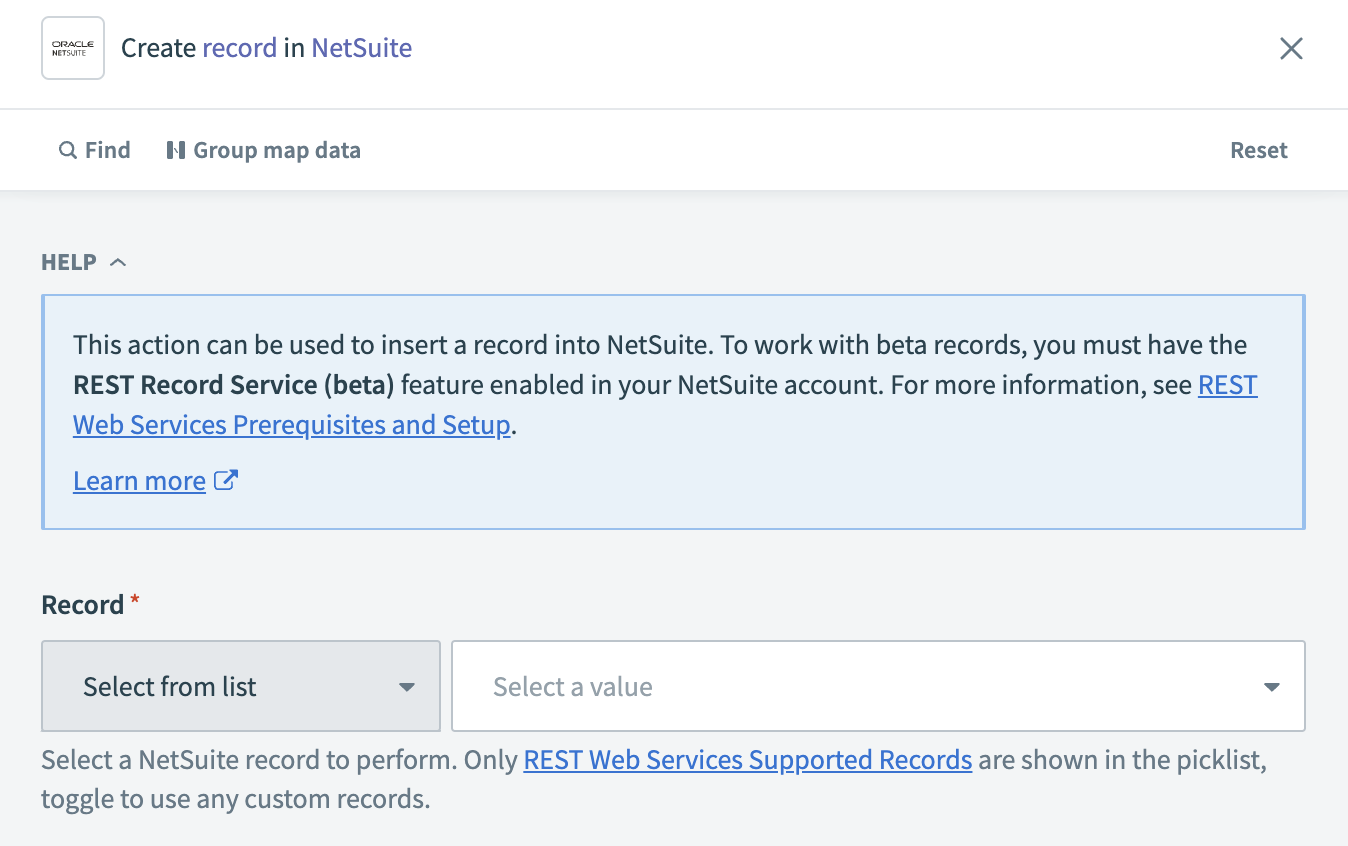Click the Oracle NetSuite logo icon

tap(72, 47)
